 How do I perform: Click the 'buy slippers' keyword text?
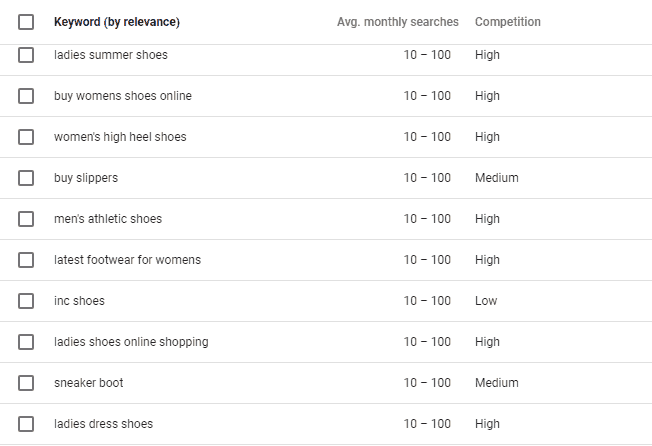coord(86,178)
